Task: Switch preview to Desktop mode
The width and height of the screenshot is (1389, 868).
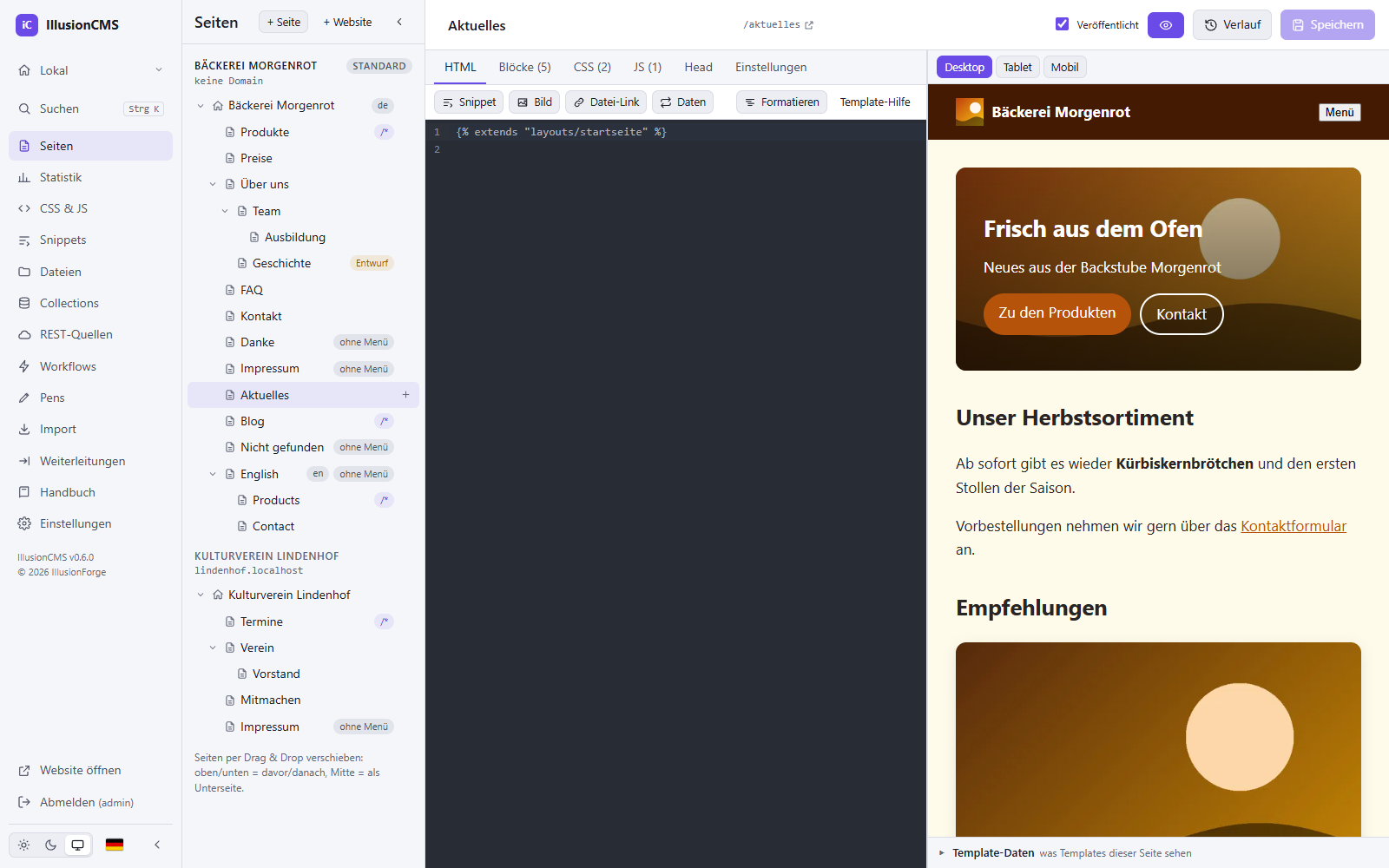Action: pos(964,67)
